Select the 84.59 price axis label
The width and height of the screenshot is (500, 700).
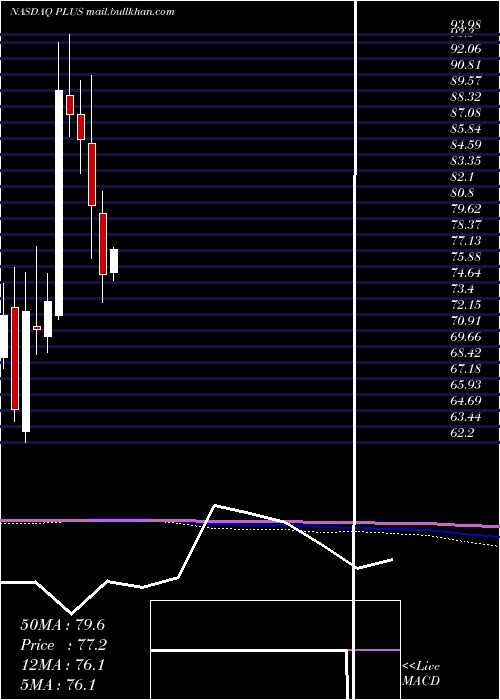pyautogui.click(x=466, y=145)
